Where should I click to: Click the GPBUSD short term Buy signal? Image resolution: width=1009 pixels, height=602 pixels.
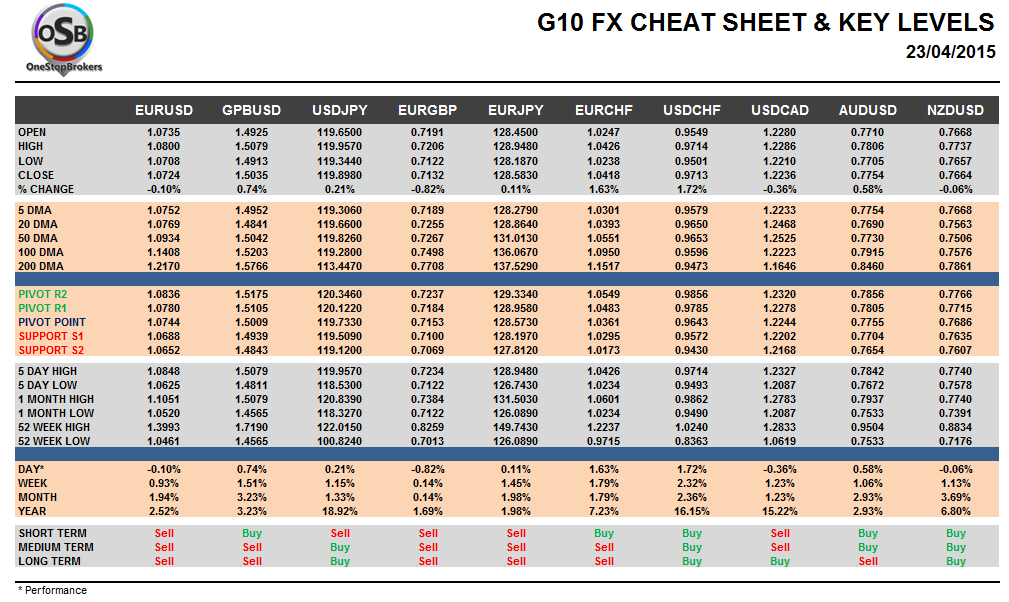click(x=252, y=534)
